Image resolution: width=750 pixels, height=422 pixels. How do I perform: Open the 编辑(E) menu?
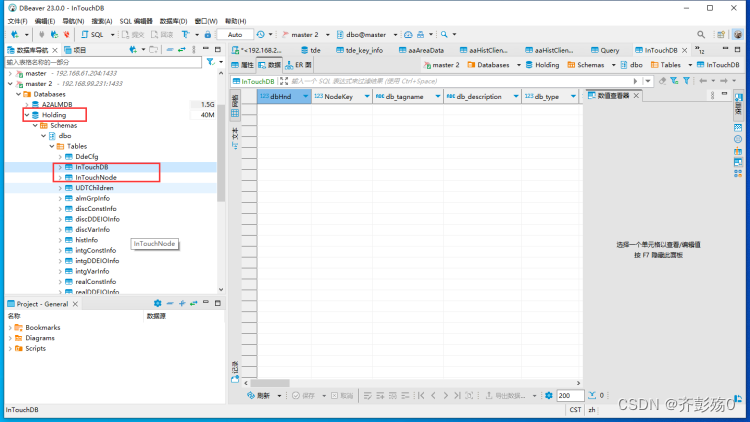(45, 21)
